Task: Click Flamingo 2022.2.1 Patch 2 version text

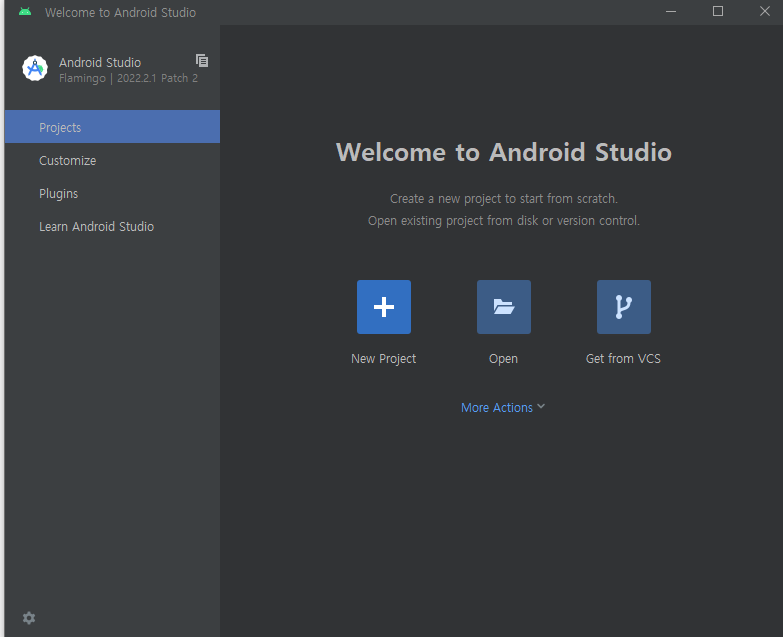Action: coord(128,78)
